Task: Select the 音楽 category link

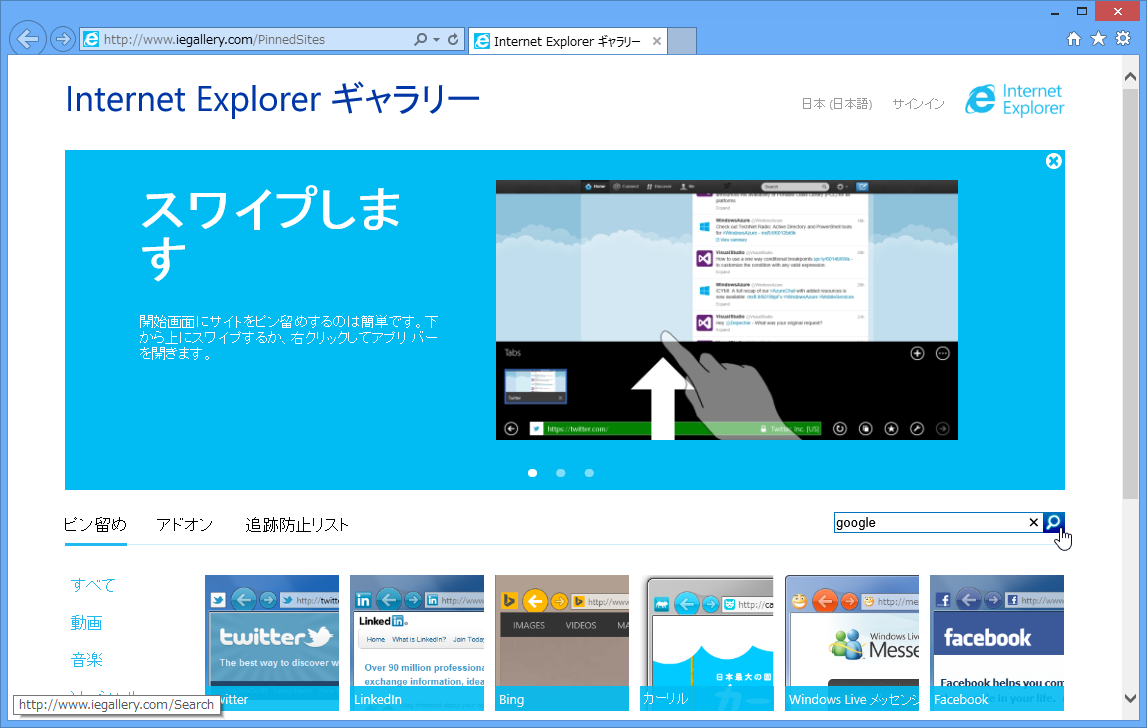Action: click(86, 660)
